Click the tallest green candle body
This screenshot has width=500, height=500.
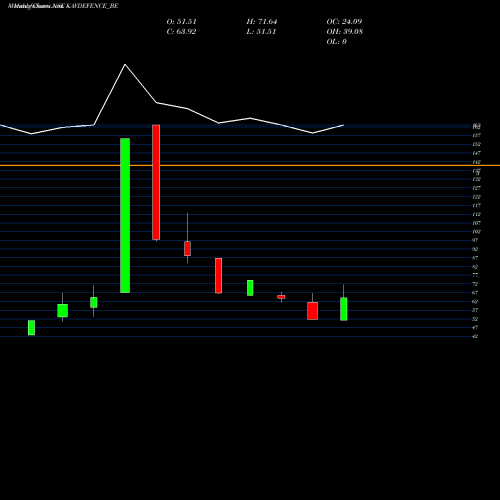(x=125, y=215)
